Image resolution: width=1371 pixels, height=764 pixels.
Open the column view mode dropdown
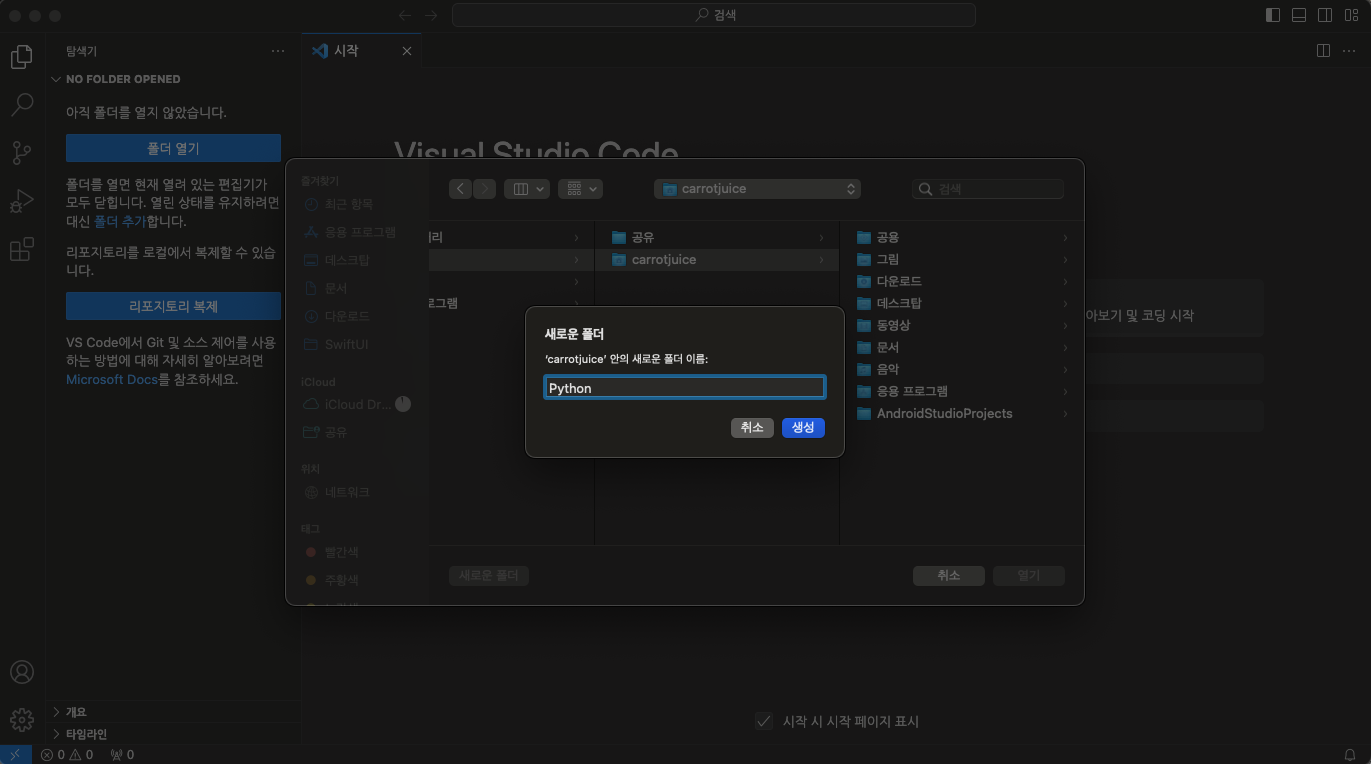click(x=527, y=188)
